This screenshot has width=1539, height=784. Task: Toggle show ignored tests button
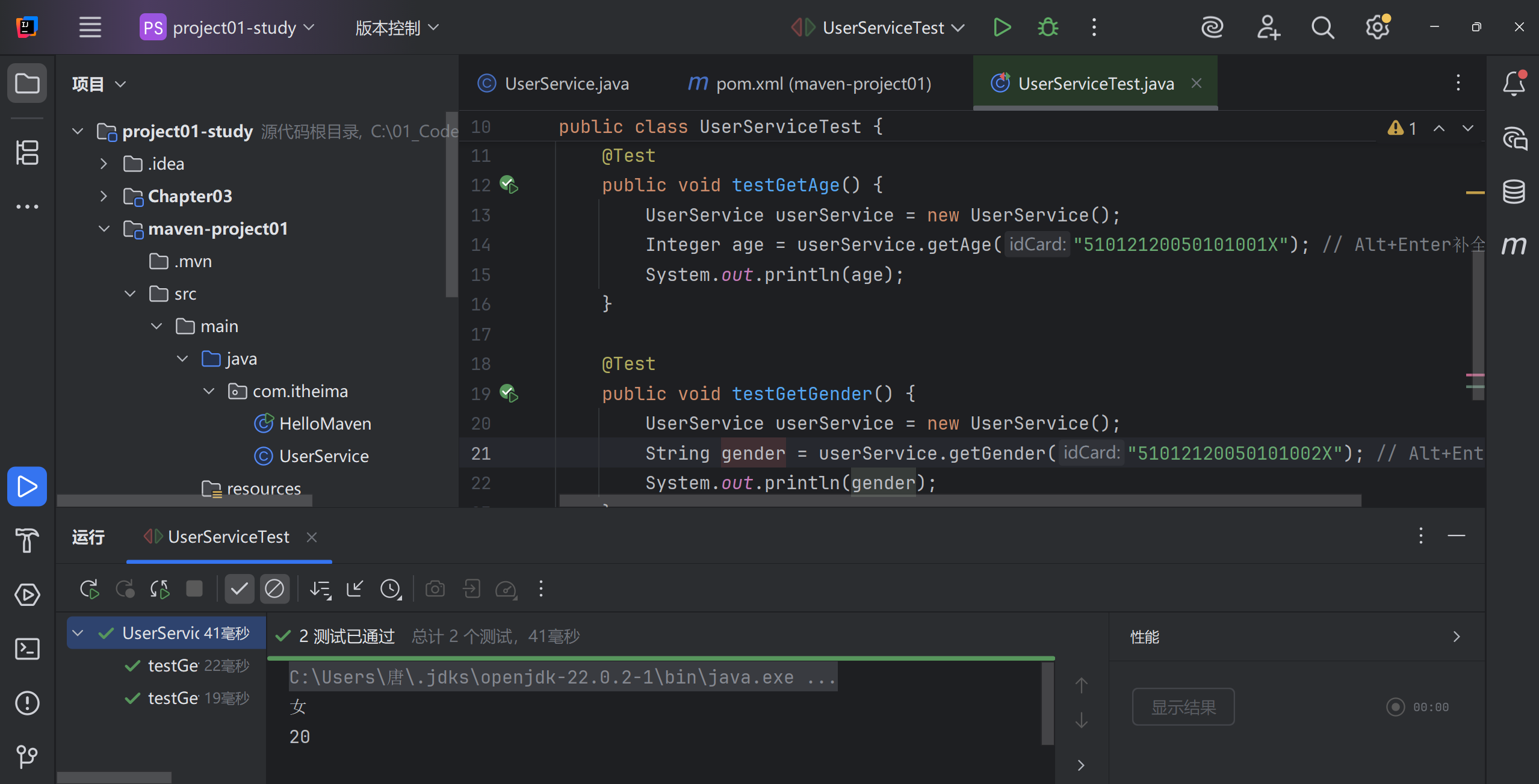click(x=274, y=589)
